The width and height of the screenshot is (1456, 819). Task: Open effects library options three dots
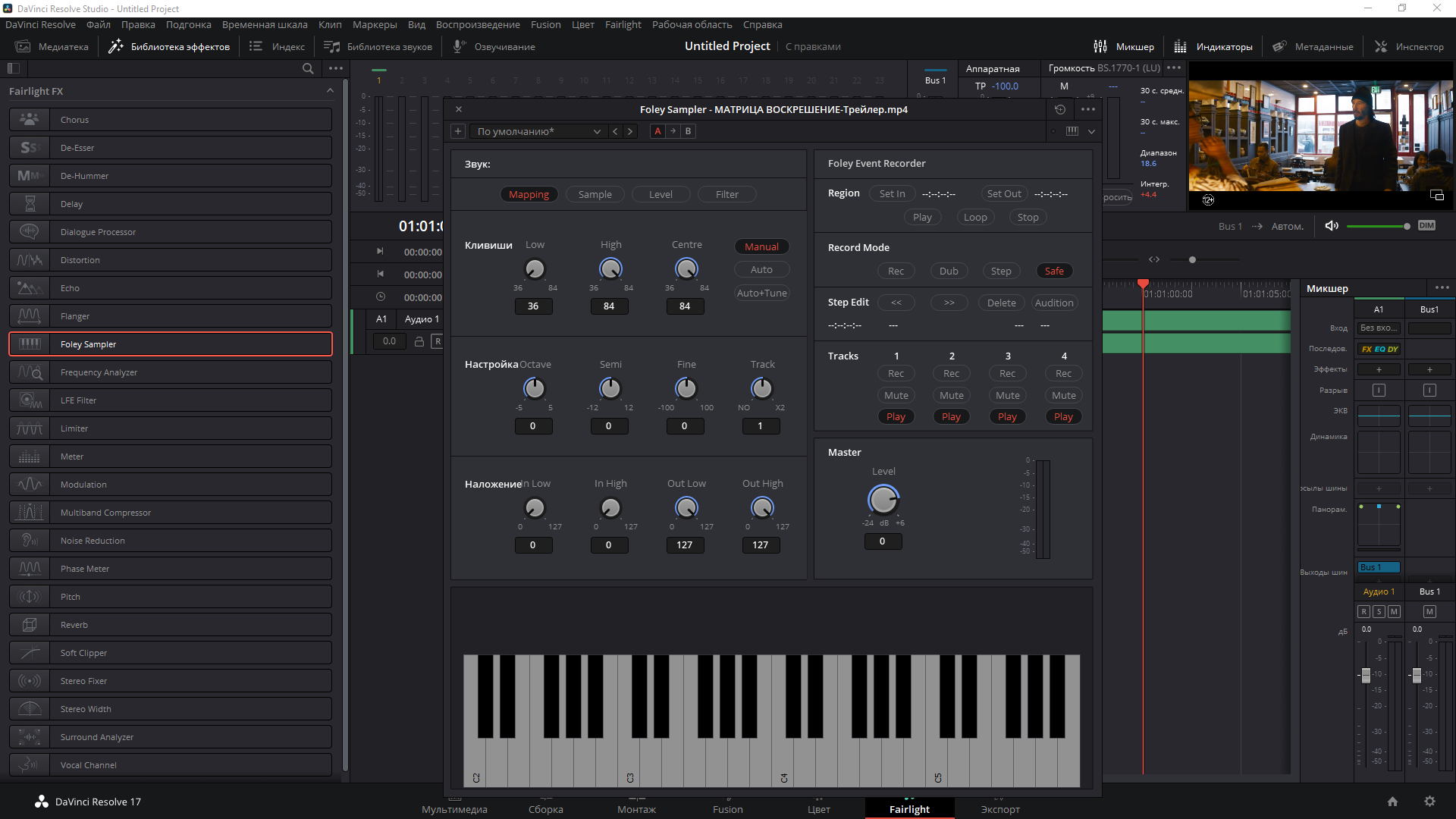[336, 68]
